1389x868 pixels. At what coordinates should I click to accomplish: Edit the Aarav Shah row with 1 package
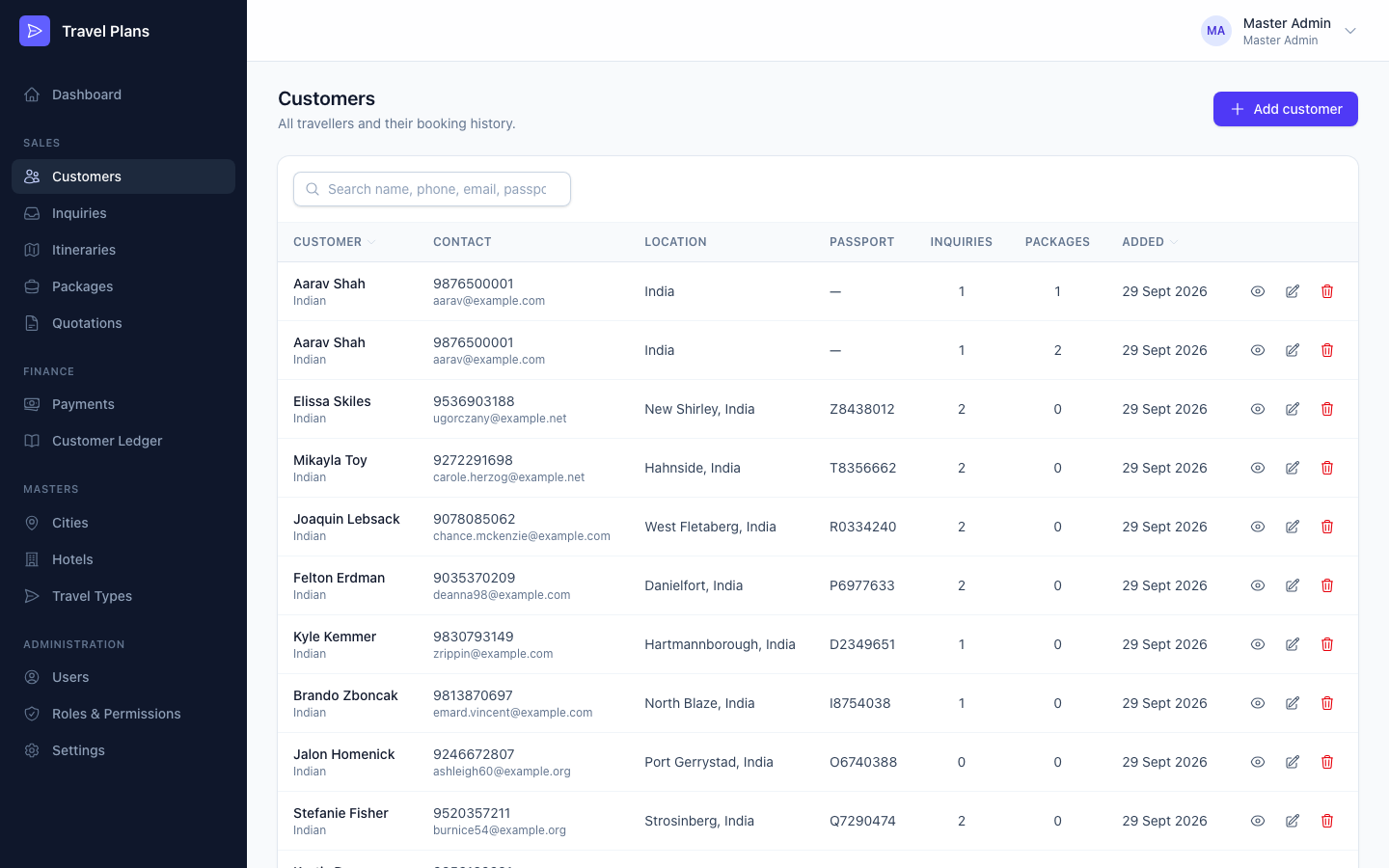click(x=1293, y=291)
